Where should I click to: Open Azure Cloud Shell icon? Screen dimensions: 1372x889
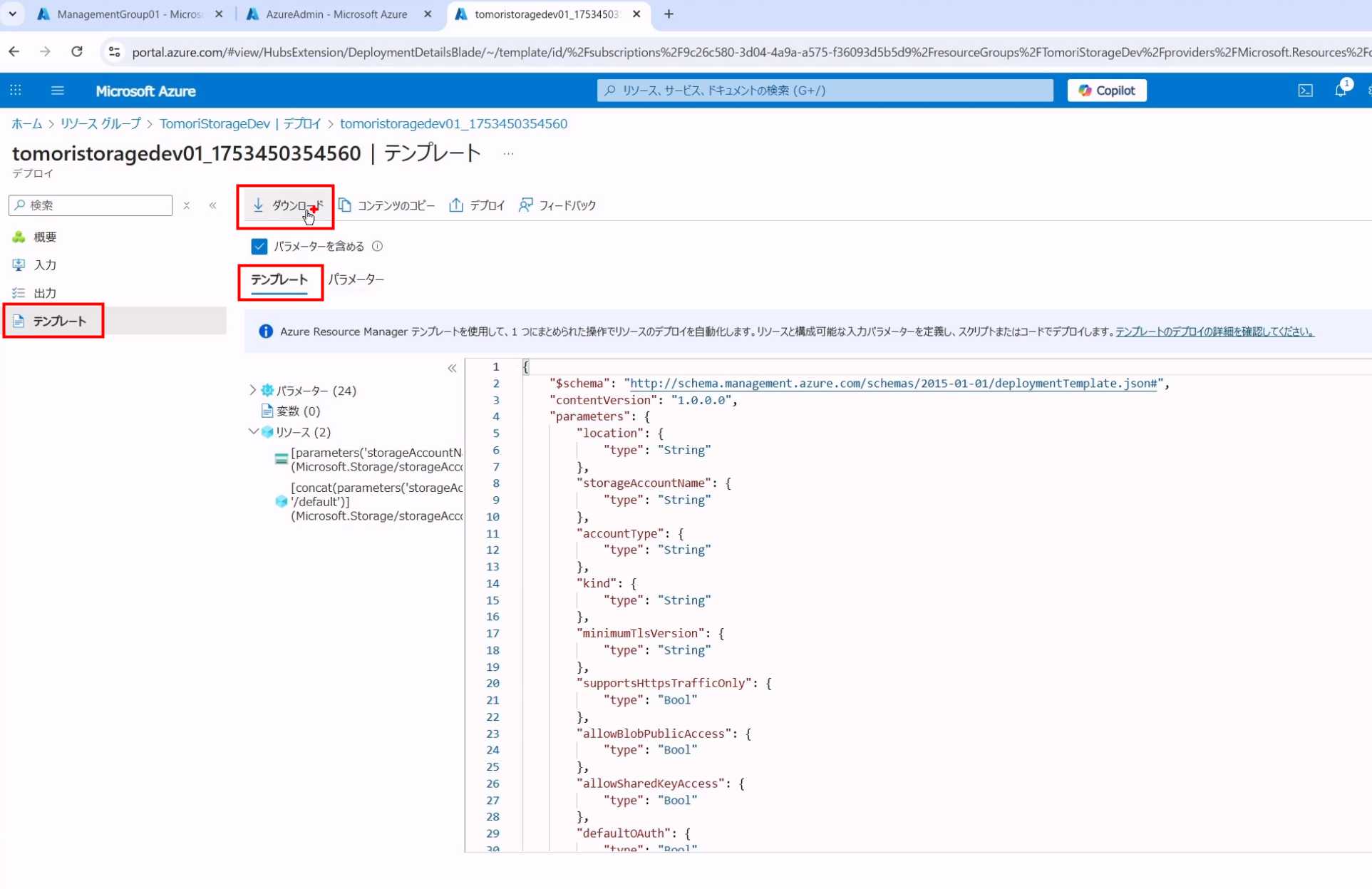point(1305,91)
